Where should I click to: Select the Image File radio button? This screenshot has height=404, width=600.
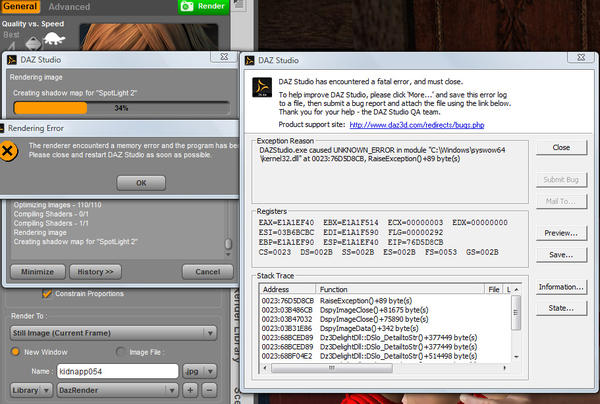tap(120, 352)
